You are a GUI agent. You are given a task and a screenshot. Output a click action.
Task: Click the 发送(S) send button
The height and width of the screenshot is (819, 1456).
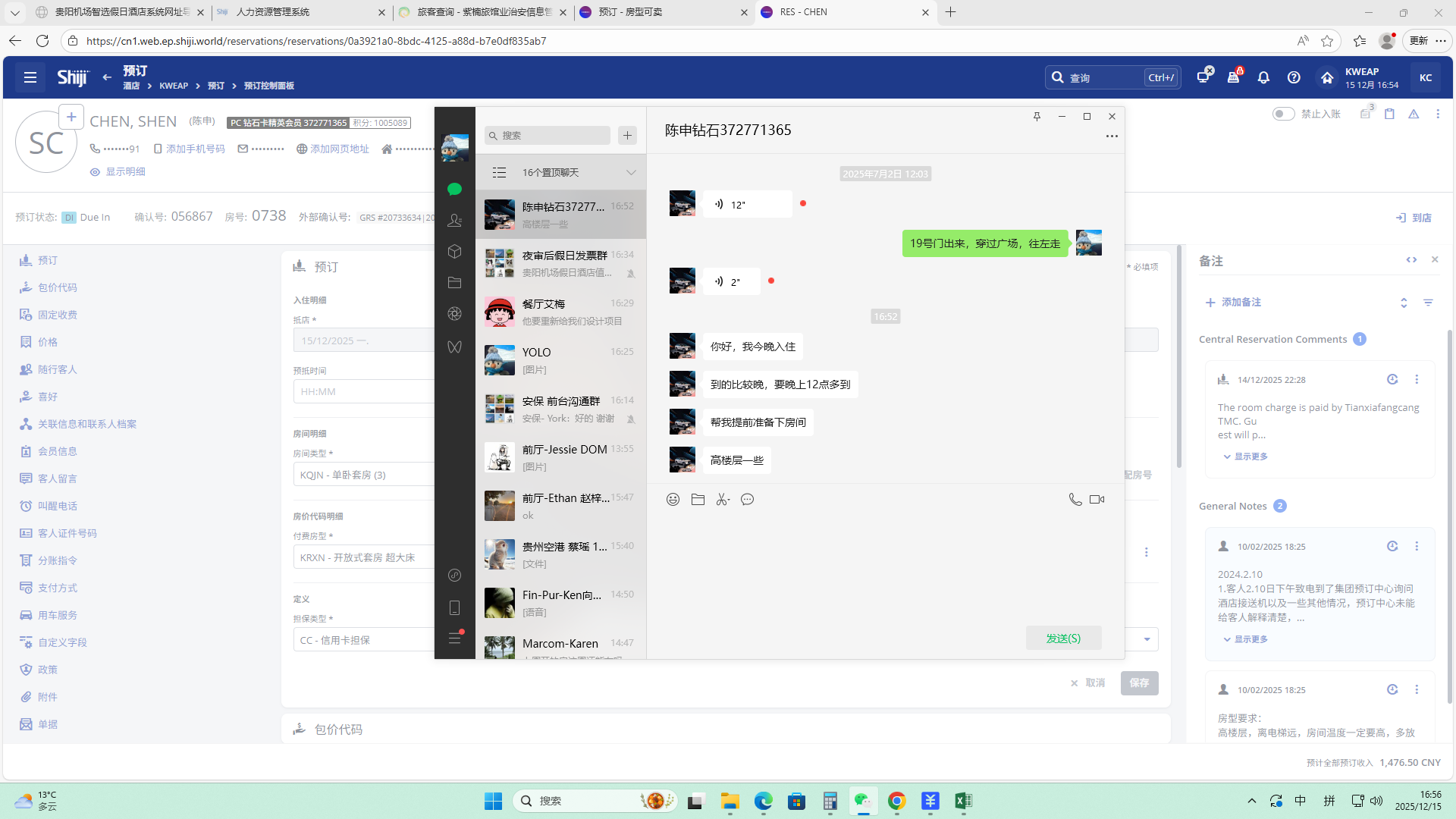(1063, 639)
